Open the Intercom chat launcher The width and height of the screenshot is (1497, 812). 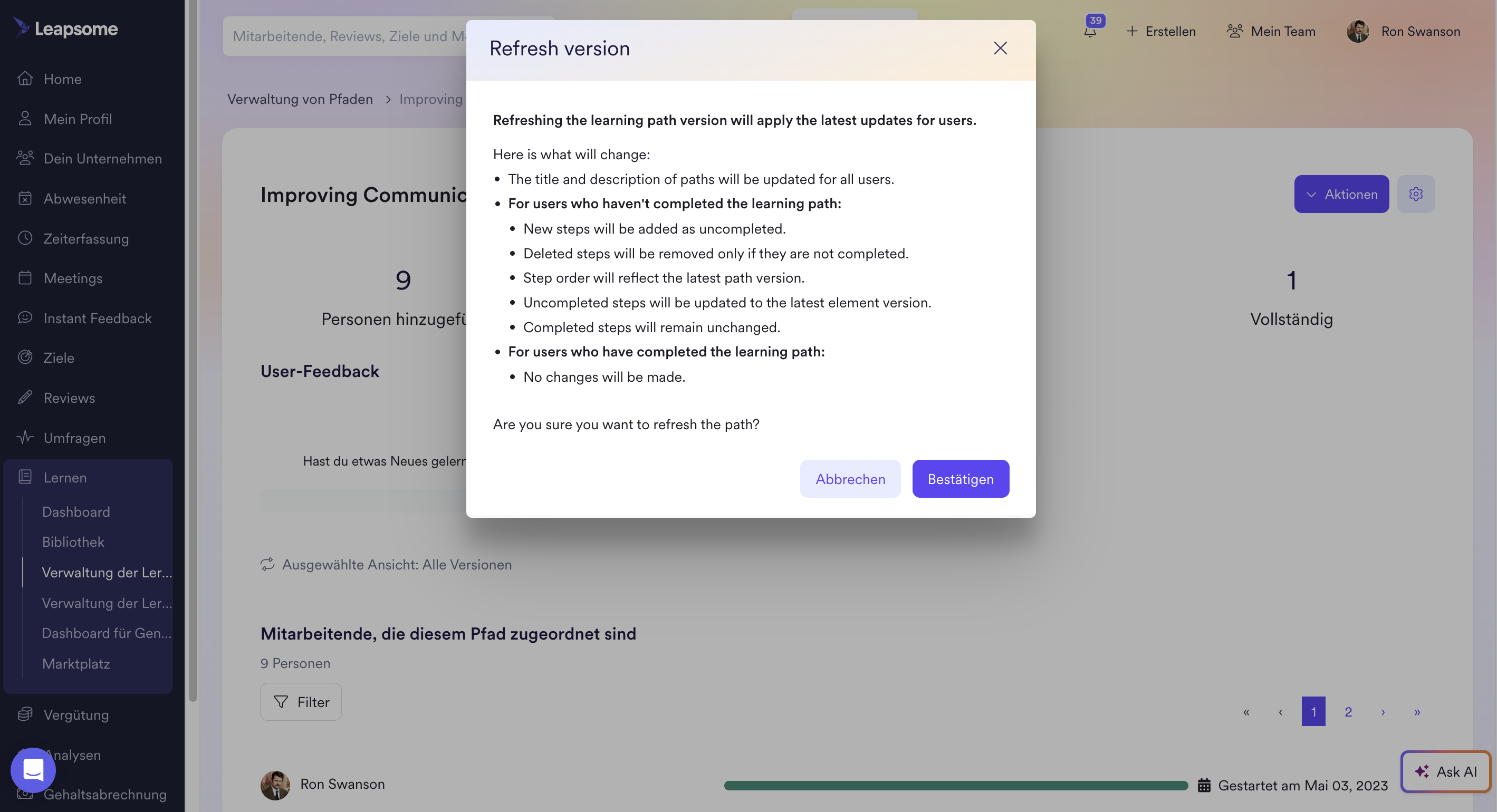(x=33, y=770)
